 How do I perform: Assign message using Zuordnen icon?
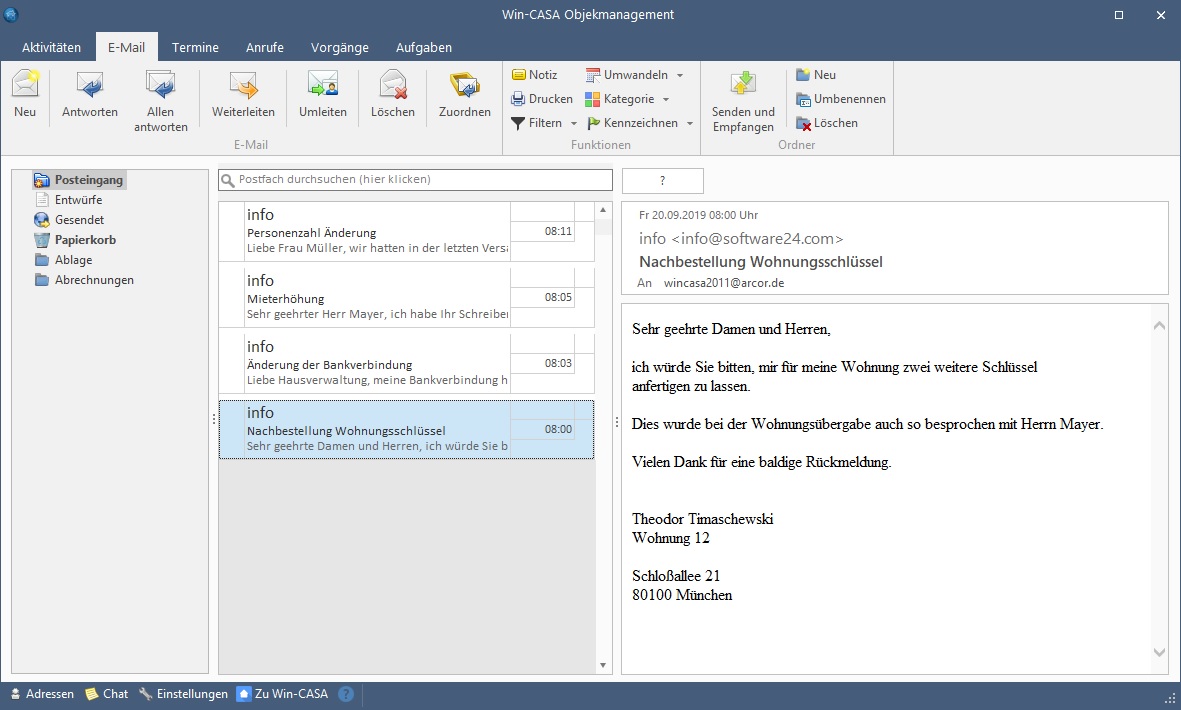tap(465, 94)
